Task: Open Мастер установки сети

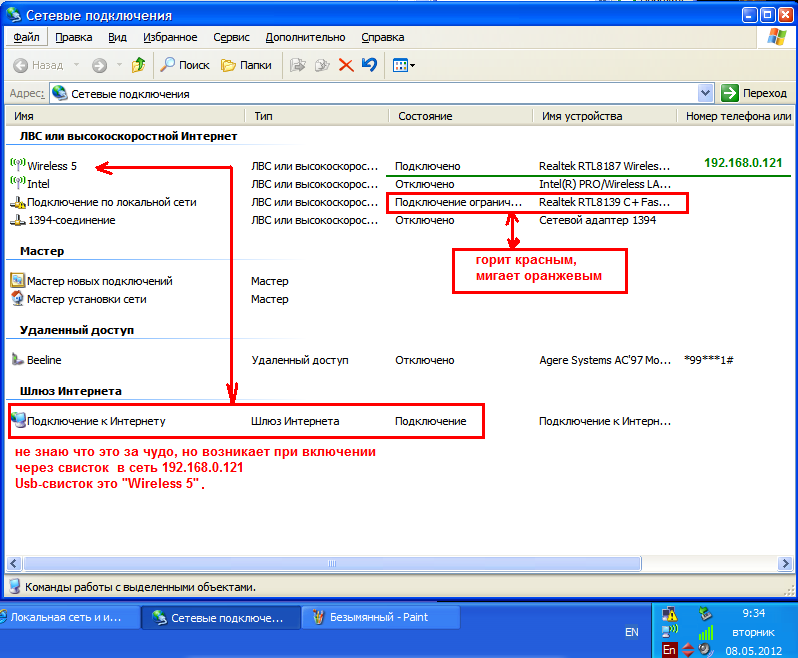Action: 86,298
